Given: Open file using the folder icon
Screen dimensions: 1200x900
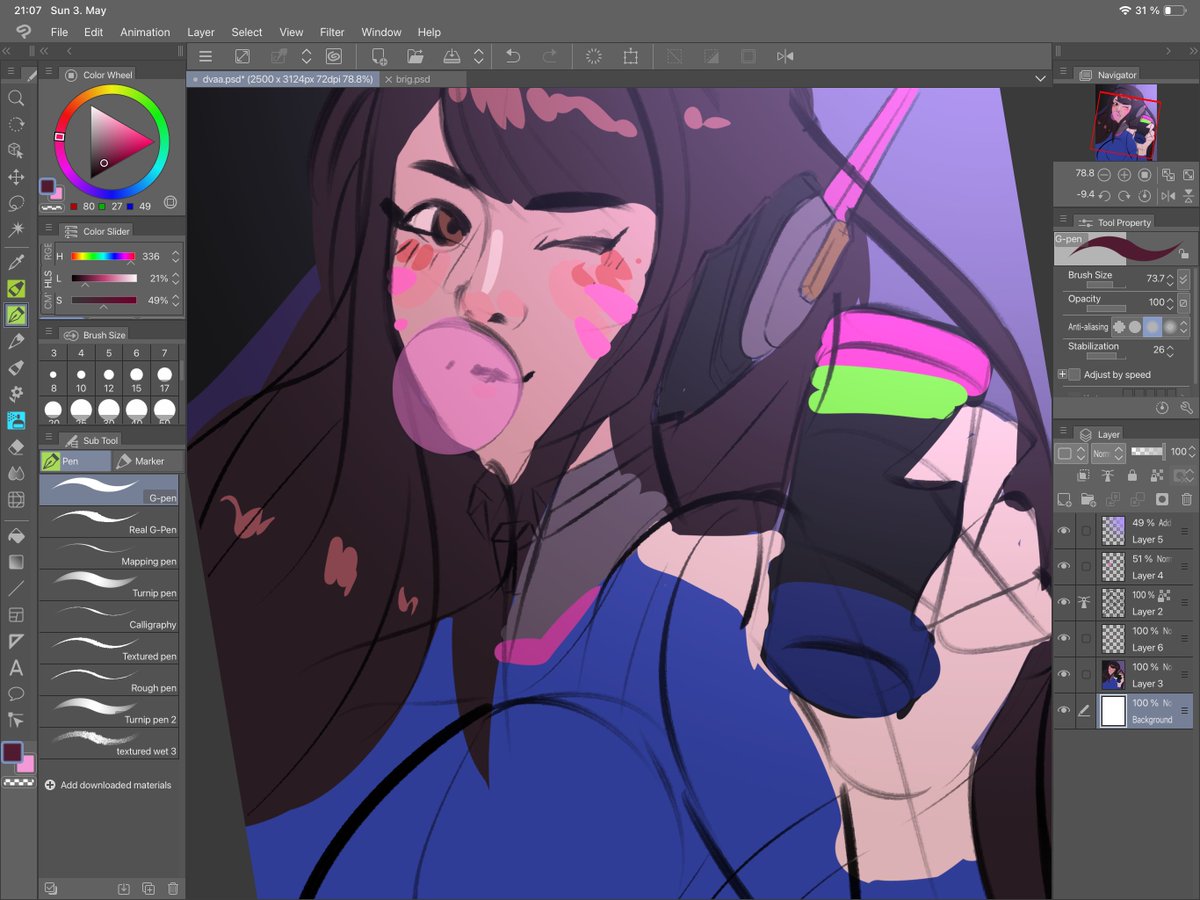Looking at the screenshot, I should pos(415,57).
